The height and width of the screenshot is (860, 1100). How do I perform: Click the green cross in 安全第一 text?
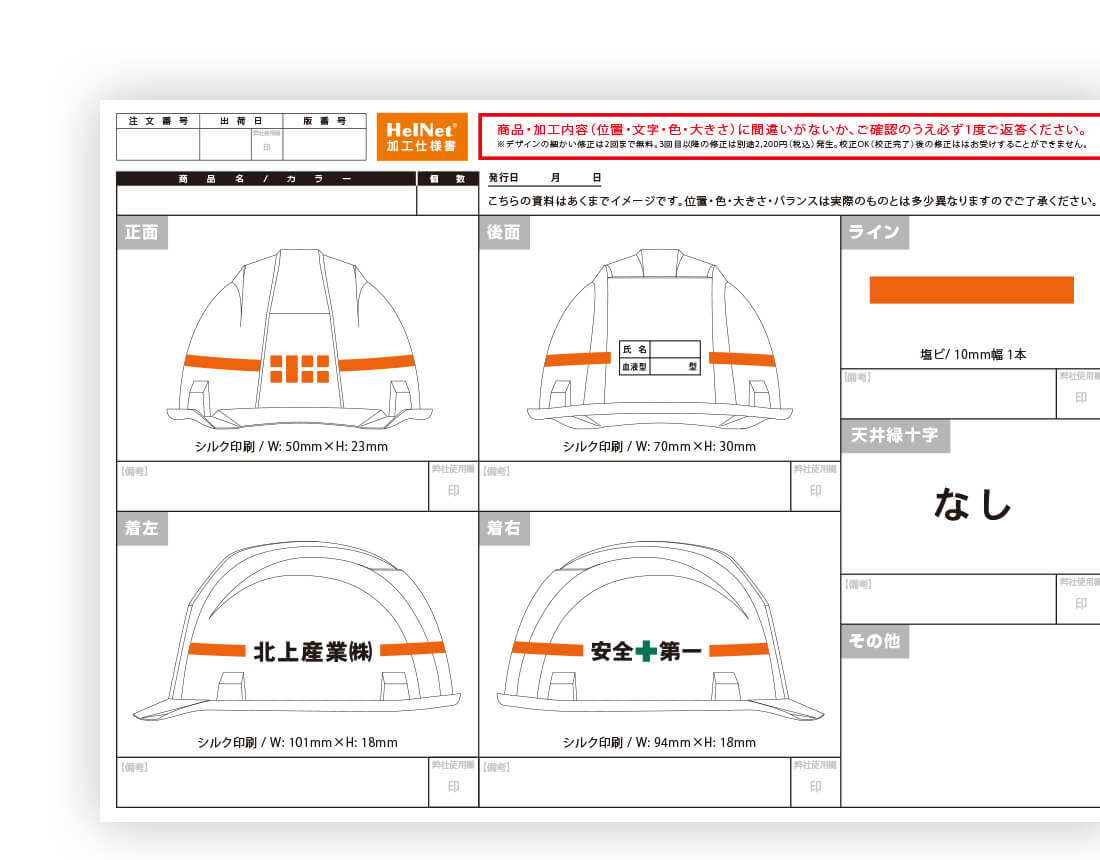pyautogui.click(x=646, y=651)
